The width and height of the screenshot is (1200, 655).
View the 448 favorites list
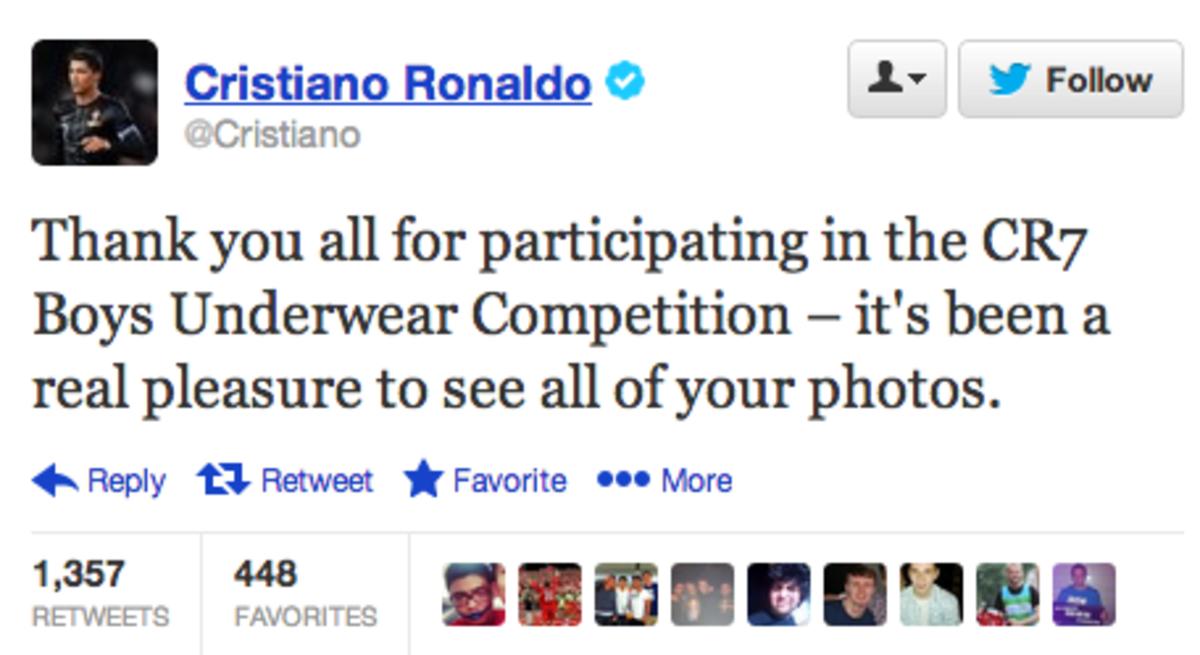[x=304, y=593]
